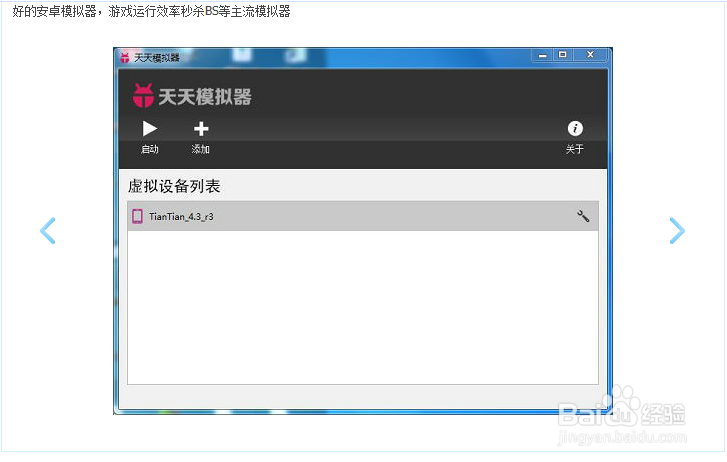The width and height of the screenshot is (727, 462).
Task: Click the 天天模拟器 title bar text
Action: [157, 58]
